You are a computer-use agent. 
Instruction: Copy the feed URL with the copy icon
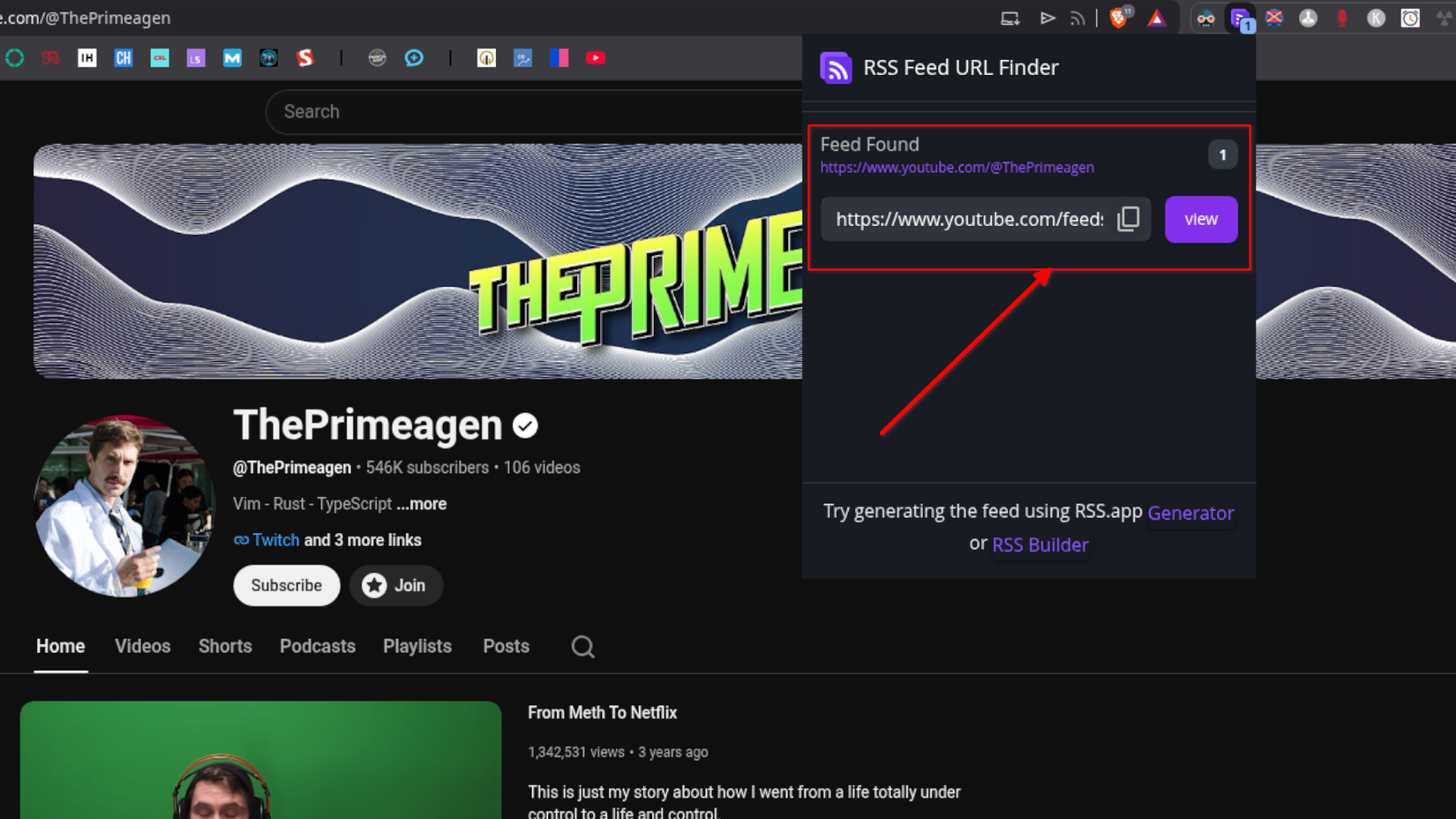tap(1129, 219)
